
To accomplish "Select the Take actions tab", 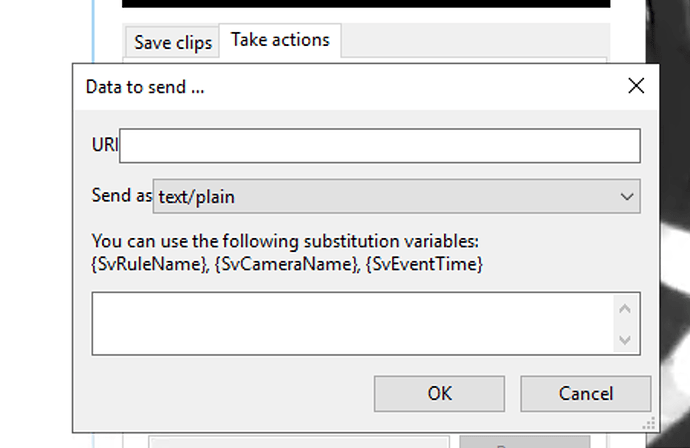I will 280,40.
